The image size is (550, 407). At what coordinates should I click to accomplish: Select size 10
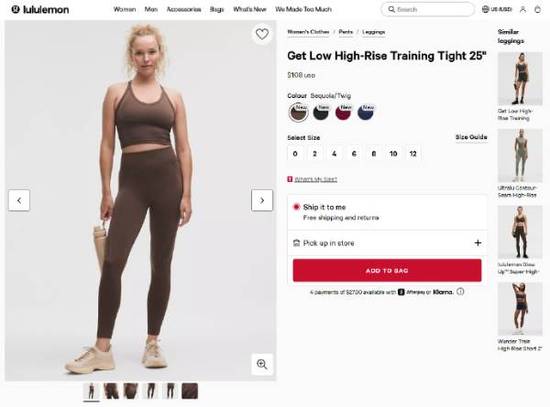(x=393, y=154)
